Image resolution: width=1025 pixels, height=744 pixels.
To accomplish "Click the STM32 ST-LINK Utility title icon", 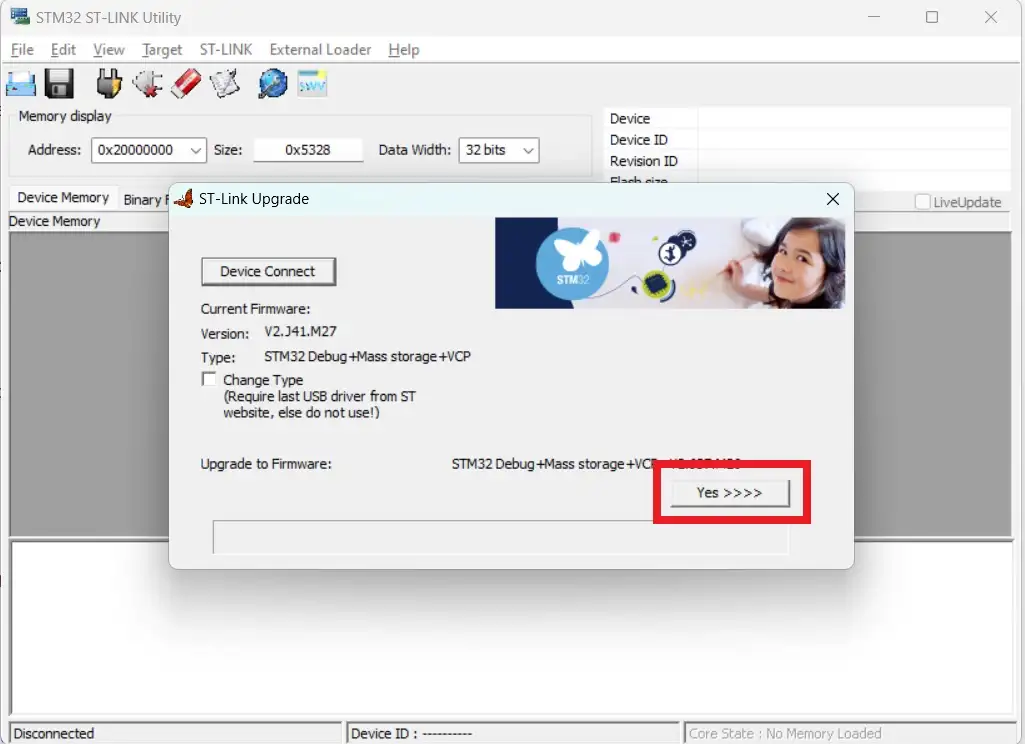I will pyautogui.click(x=20, y=17).
